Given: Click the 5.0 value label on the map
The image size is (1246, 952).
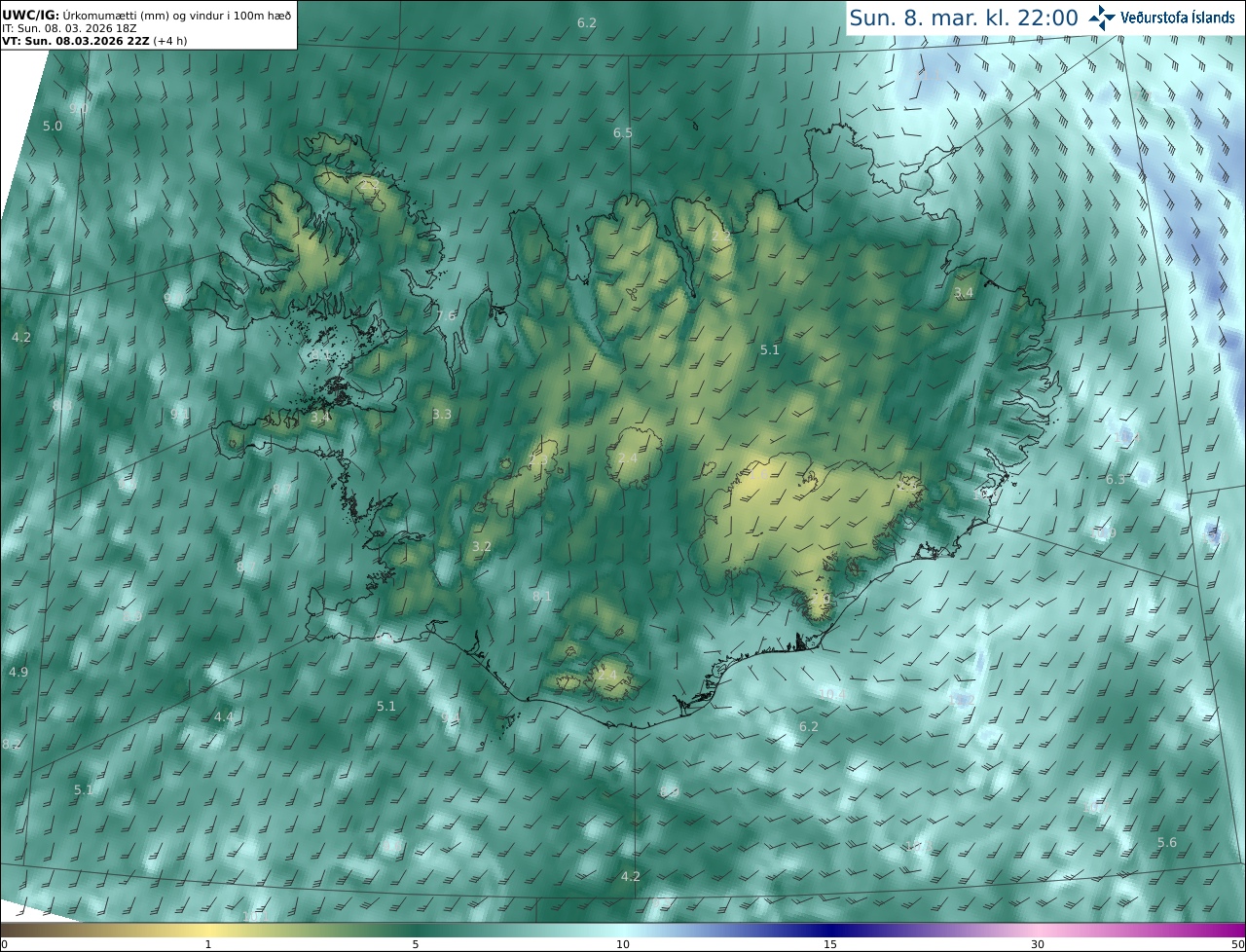Looking at the screenshot, I should (53, 127).
